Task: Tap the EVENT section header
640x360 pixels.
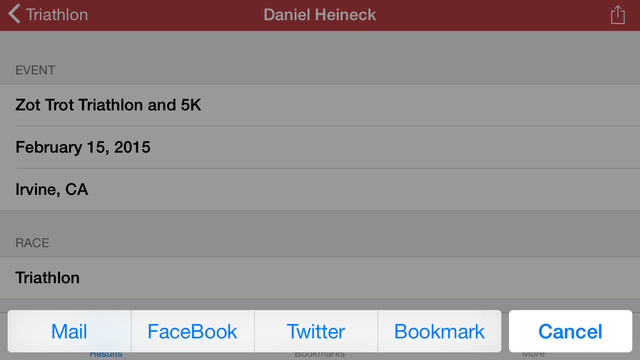Action: coord(35,70)
